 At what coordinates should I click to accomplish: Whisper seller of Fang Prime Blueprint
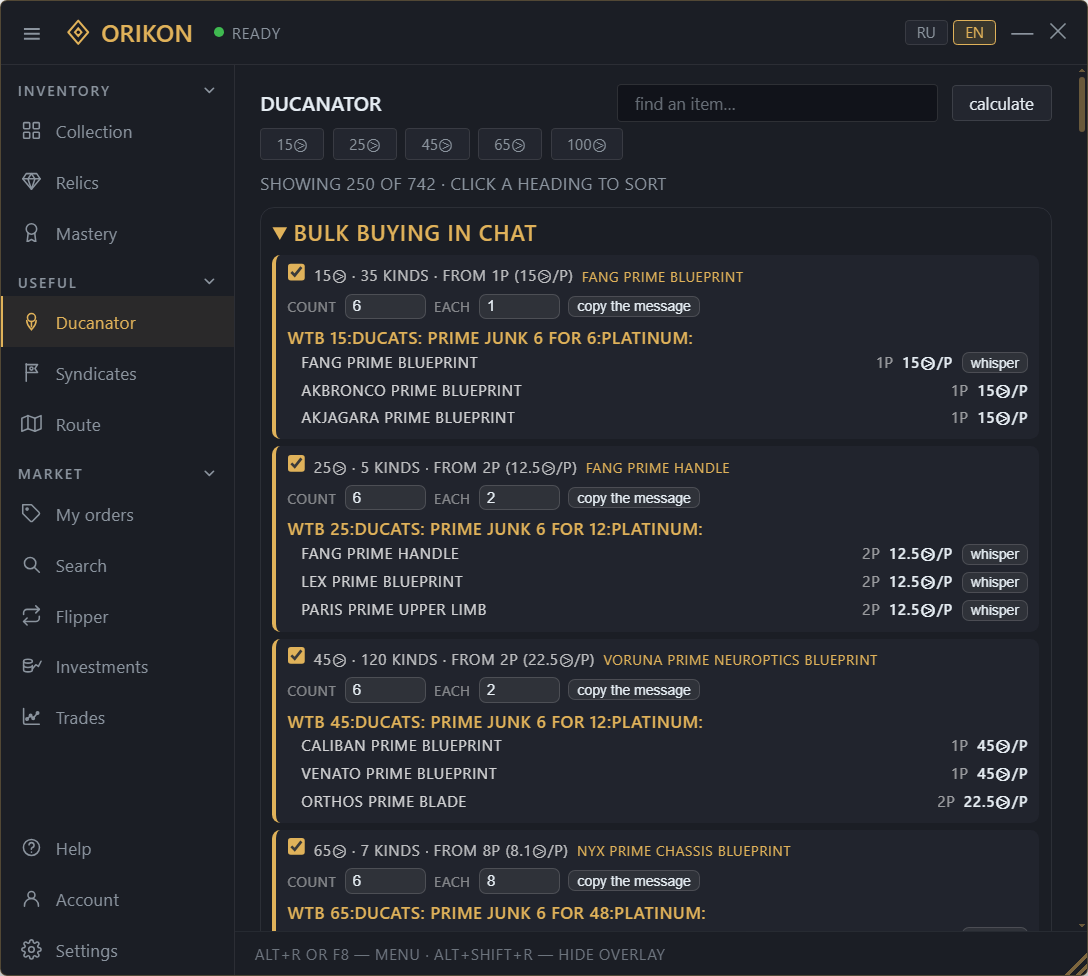994,363
